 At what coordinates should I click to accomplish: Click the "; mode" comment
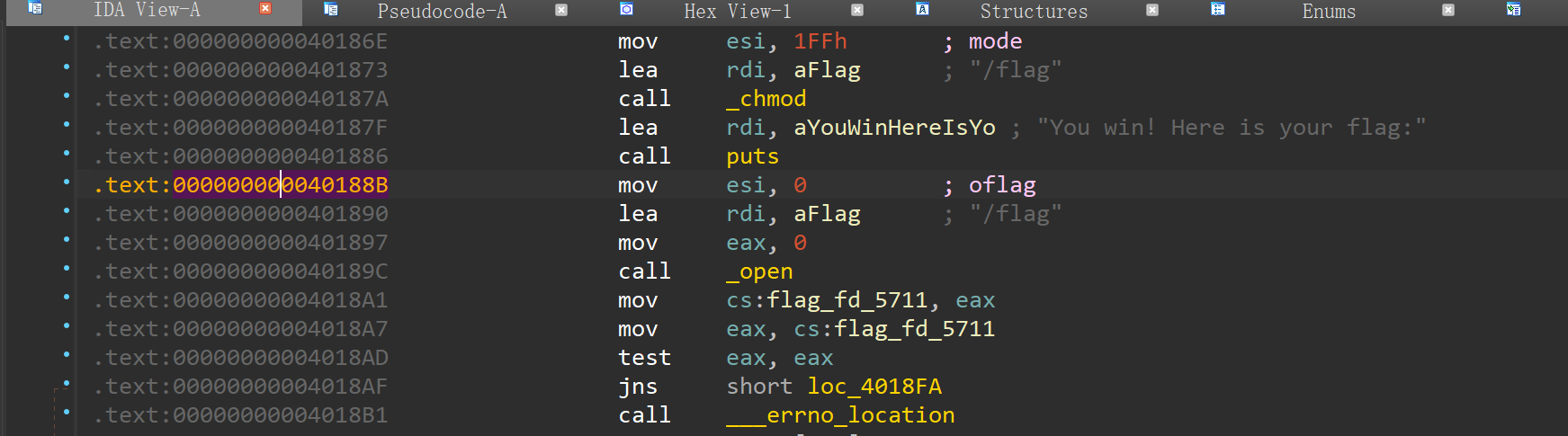[x=982, y=41]
